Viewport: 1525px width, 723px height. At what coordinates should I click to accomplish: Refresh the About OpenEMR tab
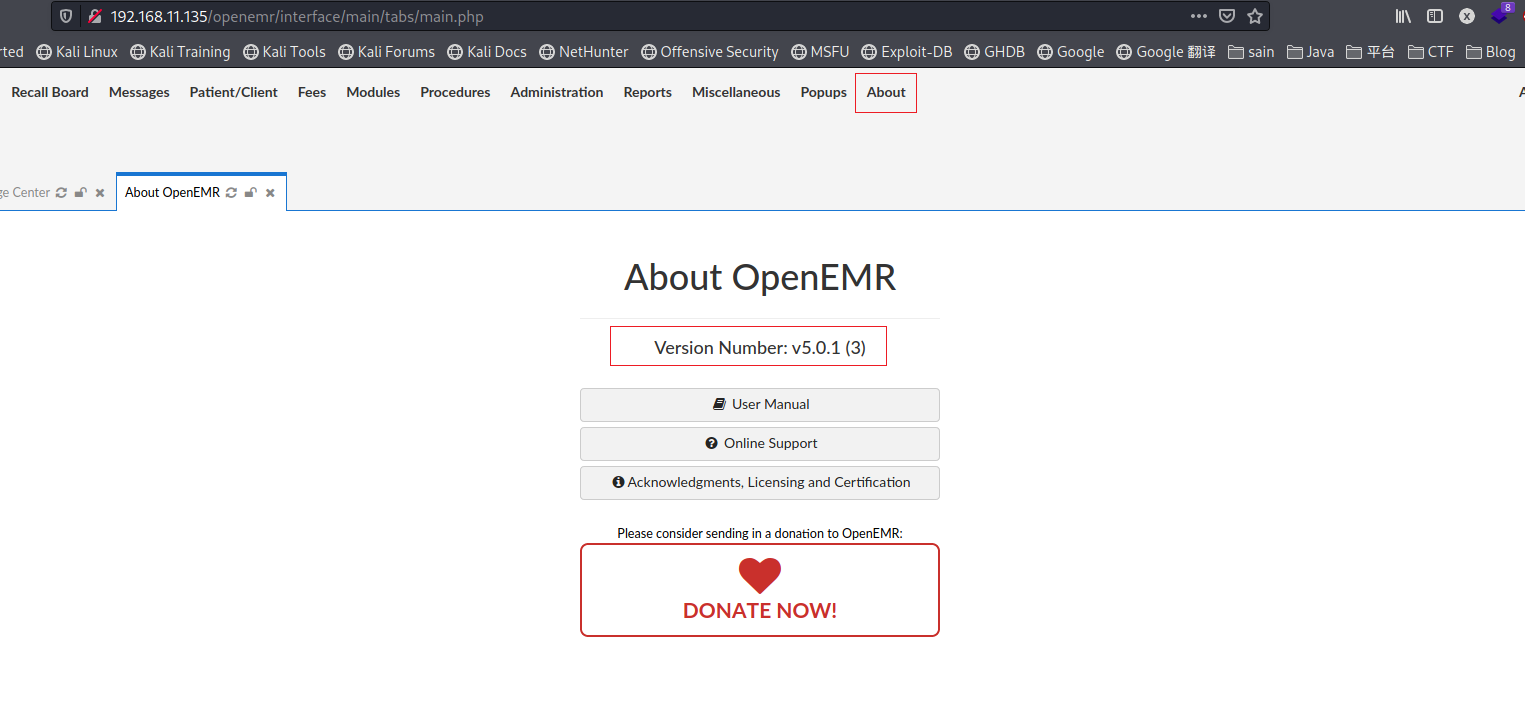[x=231, y=193]
